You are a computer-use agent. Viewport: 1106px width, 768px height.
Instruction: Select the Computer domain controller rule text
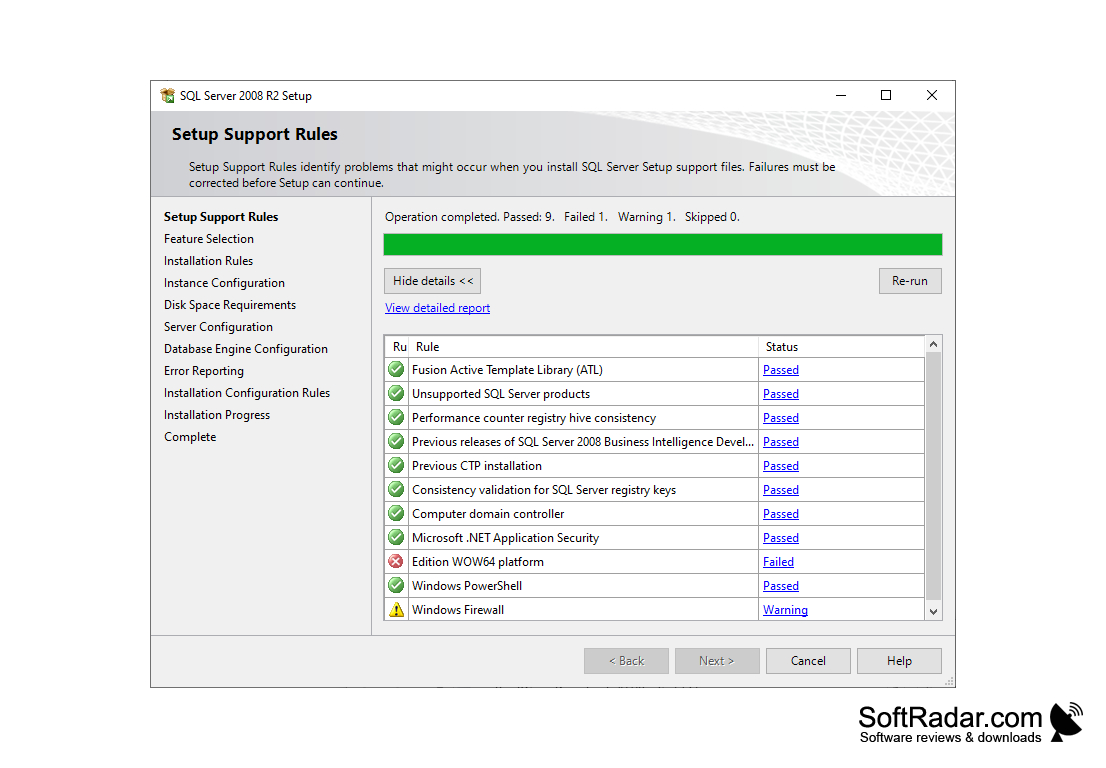coord(488,514)
